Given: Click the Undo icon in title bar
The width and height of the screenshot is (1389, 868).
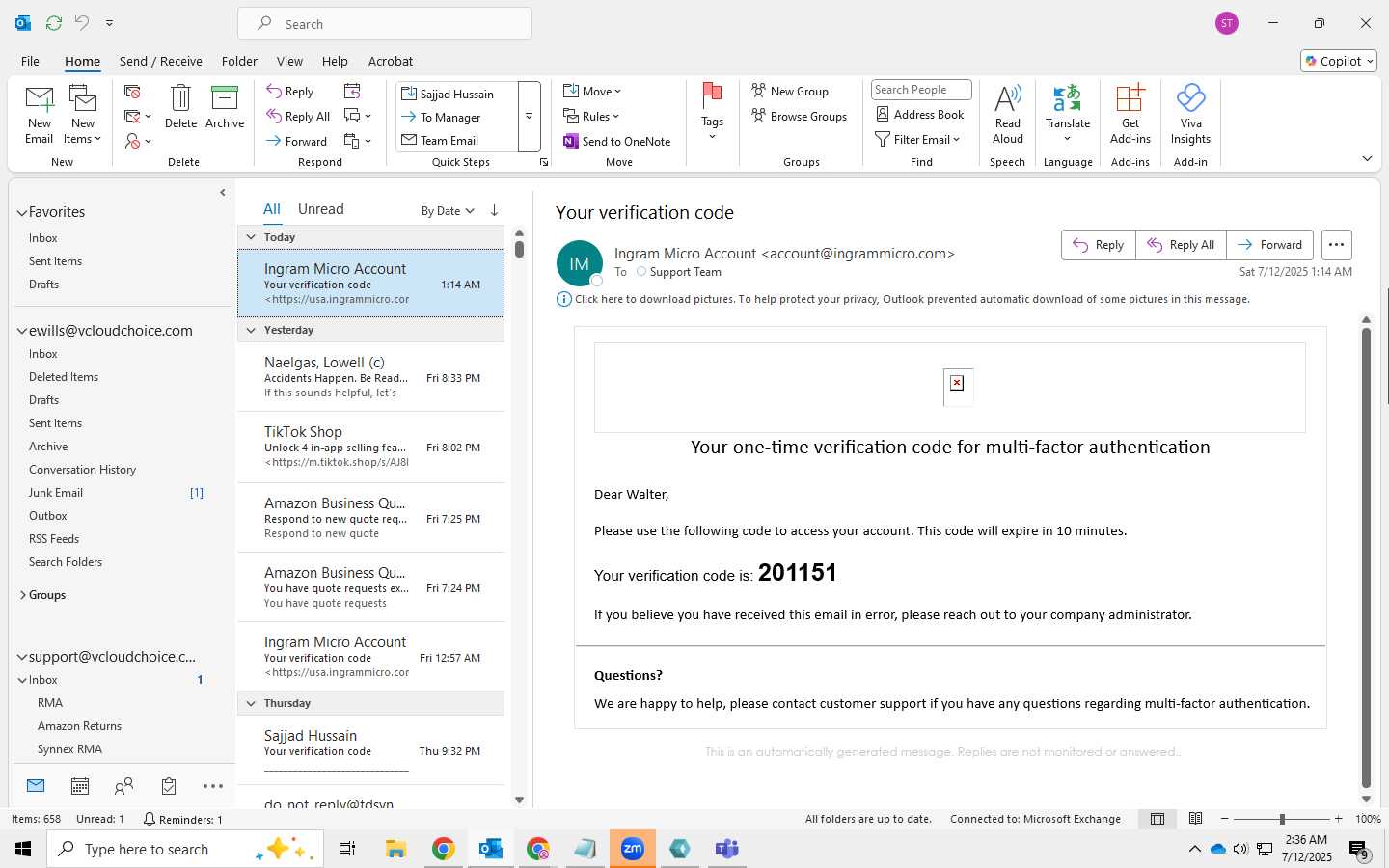Looking at the screenshot, I should pos(82,23).
